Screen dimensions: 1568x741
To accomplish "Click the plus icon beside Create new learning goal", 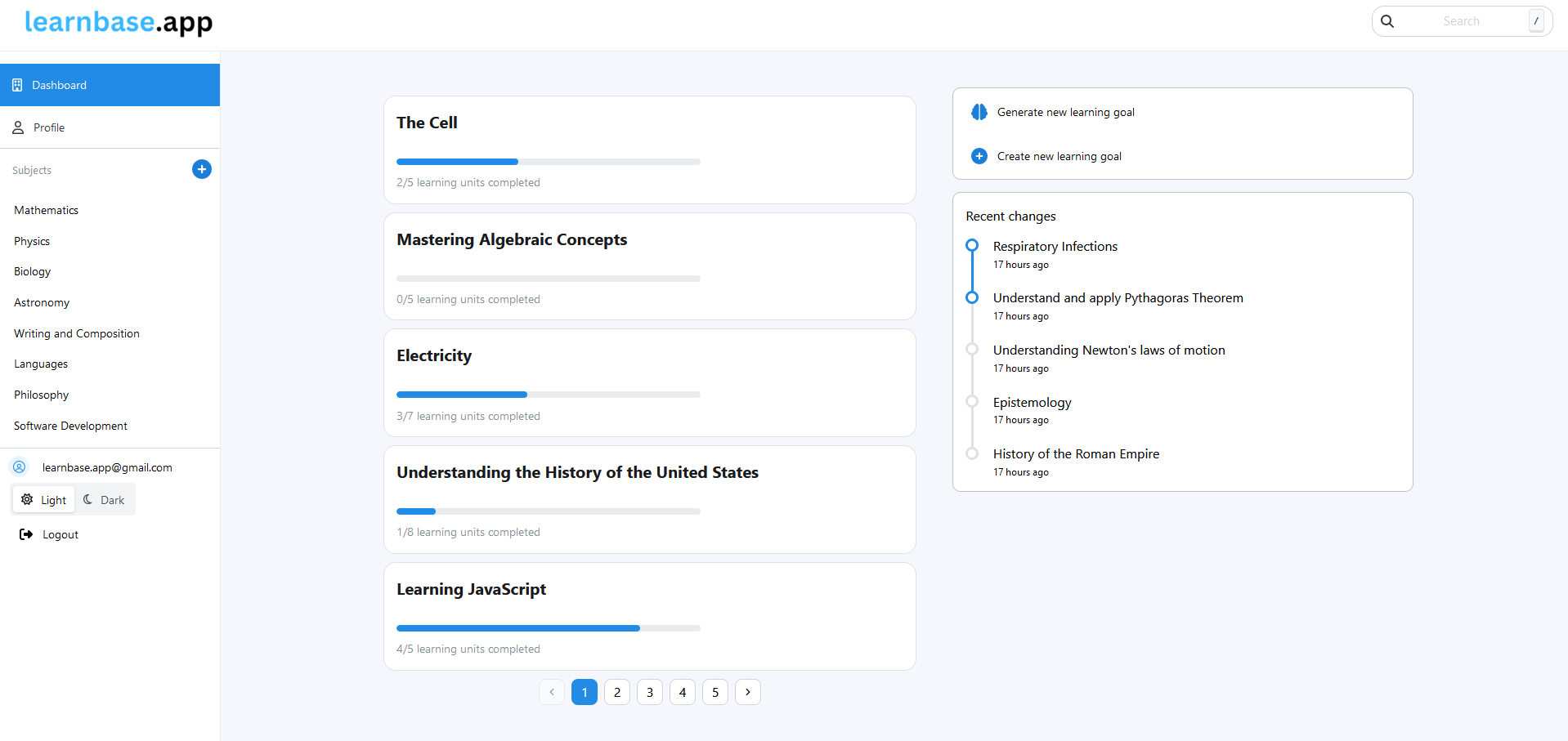I will click(979, 156).
